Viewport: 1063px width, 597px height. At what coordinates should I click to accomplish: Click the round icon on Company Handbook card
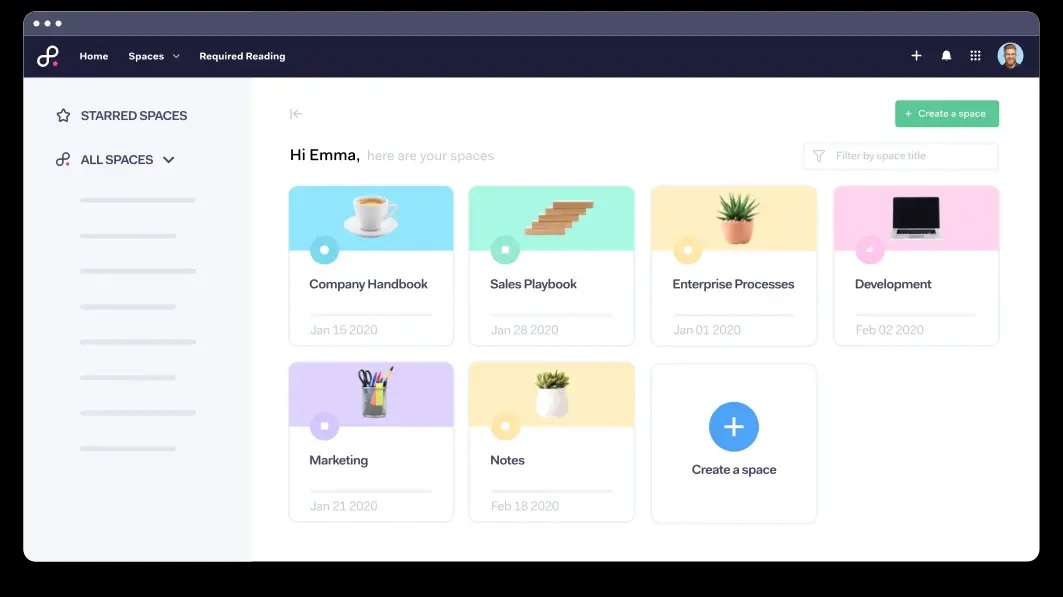pos(324,250)
